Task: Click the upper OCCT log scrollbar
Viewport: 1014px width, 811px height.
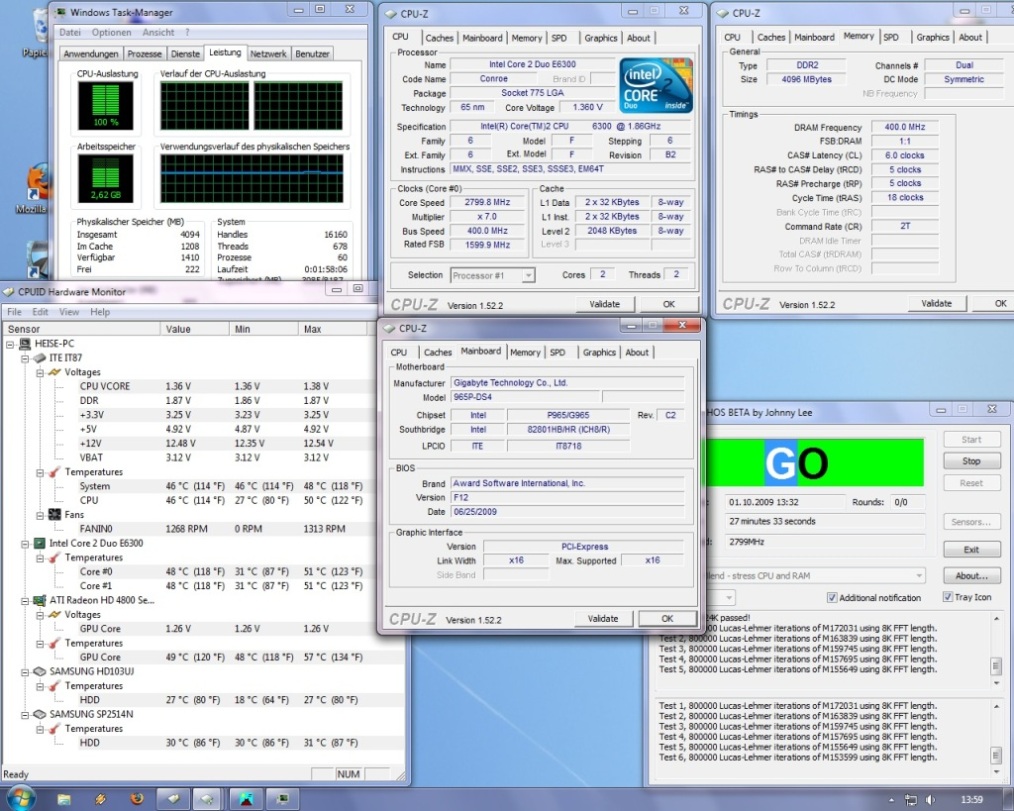Action: [996, 651]
